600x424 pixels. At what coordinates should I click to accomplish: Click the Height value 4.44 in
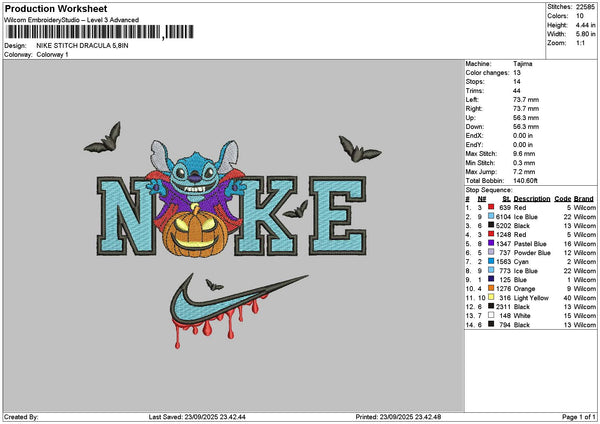(585, 25)
